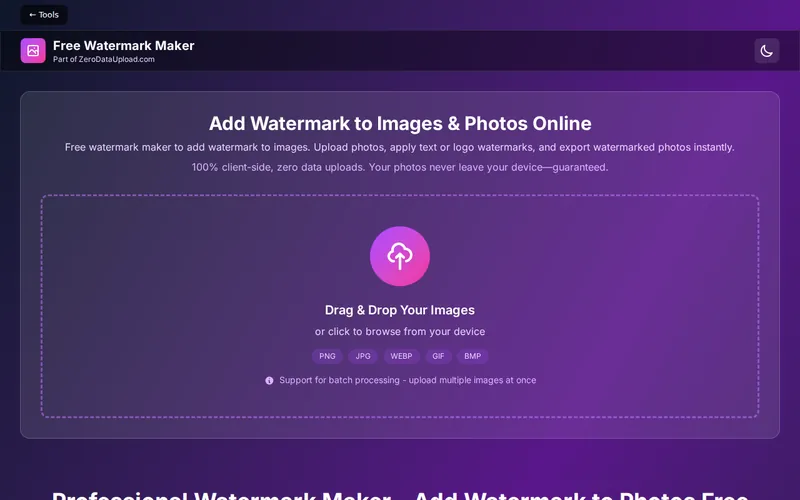This screenshot has height=500, width=800.
Task: Click the BMP format badge
Action: point(472,356)
